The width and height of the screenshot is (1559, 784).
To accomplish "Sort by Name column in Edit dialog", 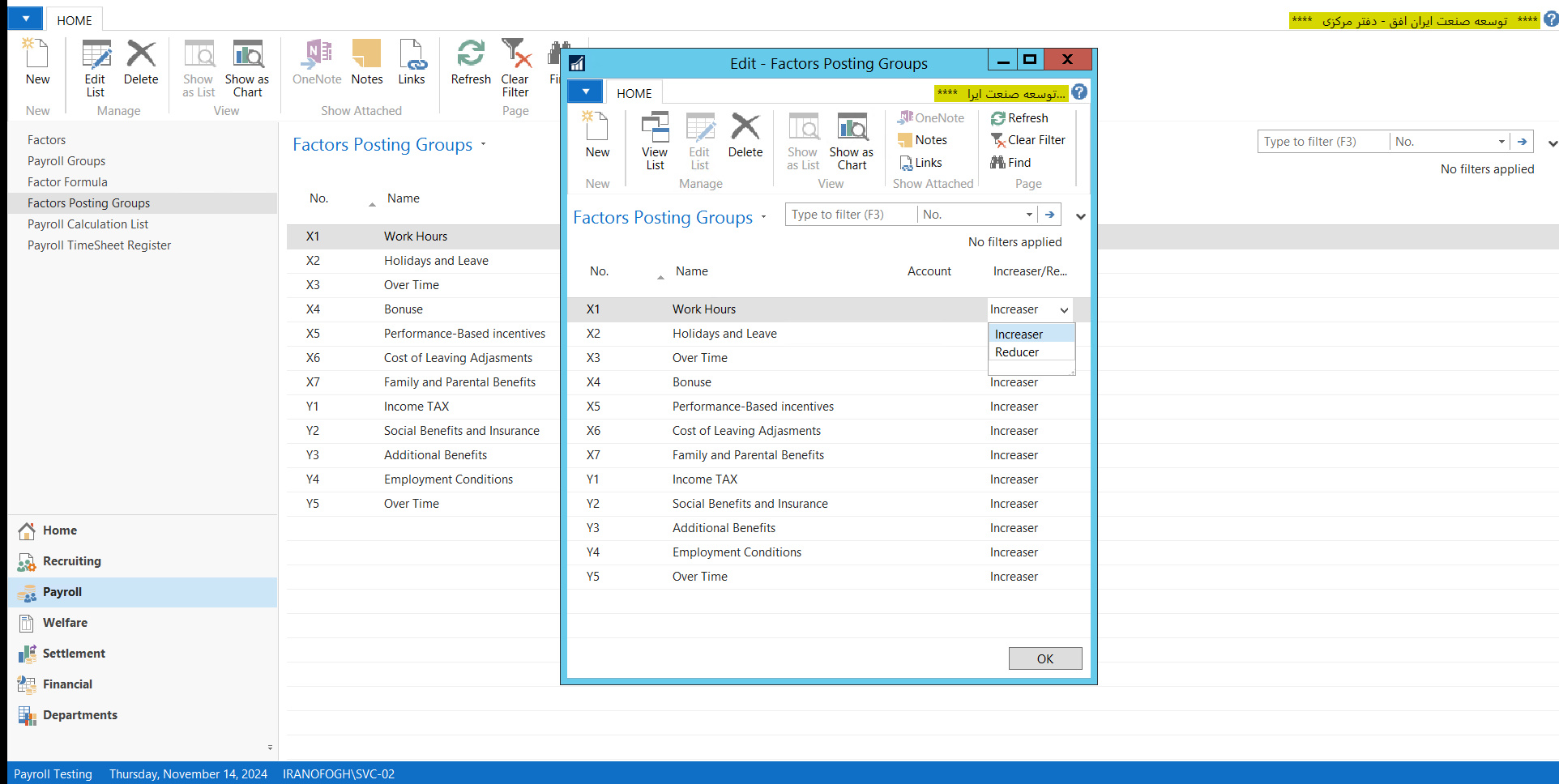I will 692,271.
